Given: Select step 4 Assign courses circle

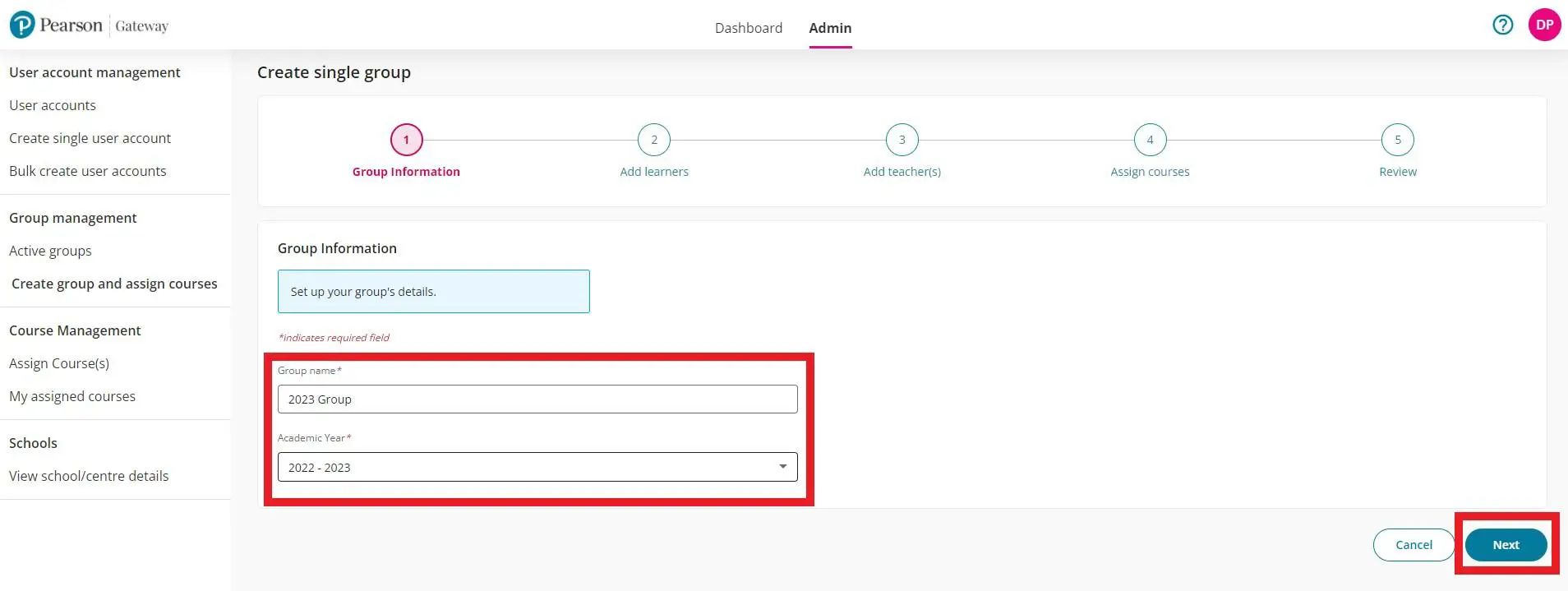Looking at the screenshot, I should coord(1150,140).
